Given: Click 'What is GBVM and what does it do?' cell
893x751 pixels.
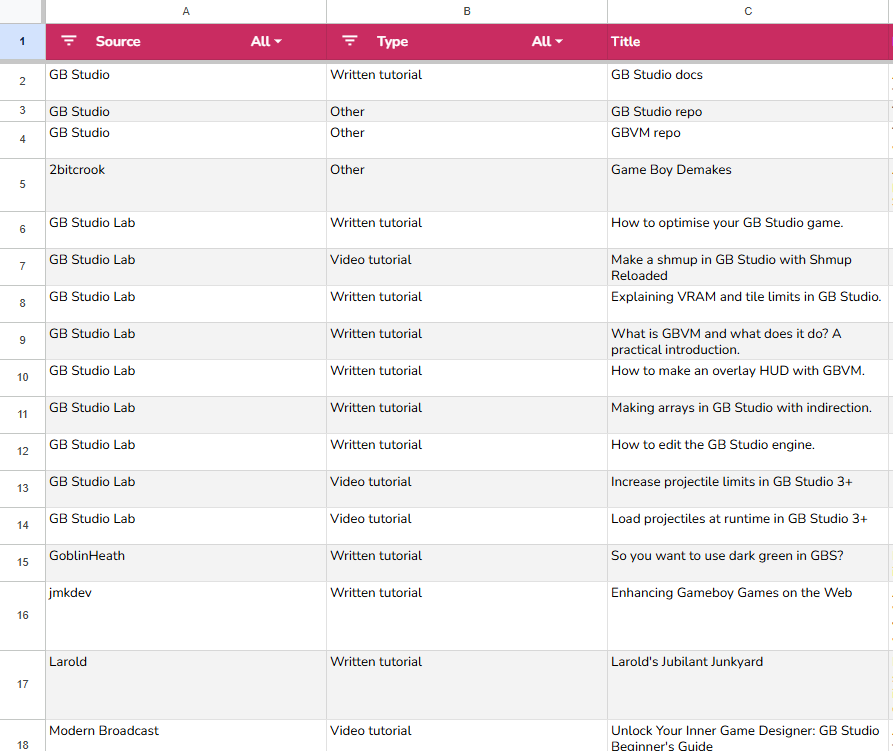Looking at the screenshot, I should [x=748, y=341].
